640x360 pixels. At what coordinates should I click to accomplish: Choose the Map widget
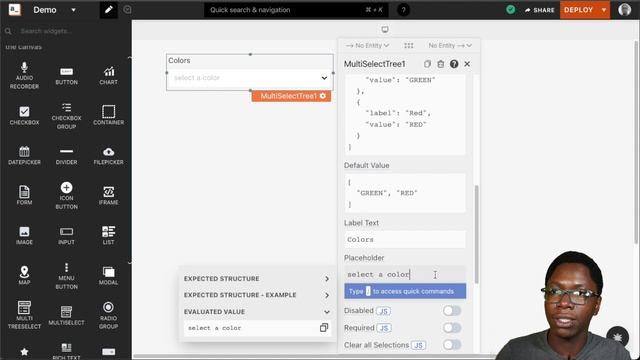[24, 276]
